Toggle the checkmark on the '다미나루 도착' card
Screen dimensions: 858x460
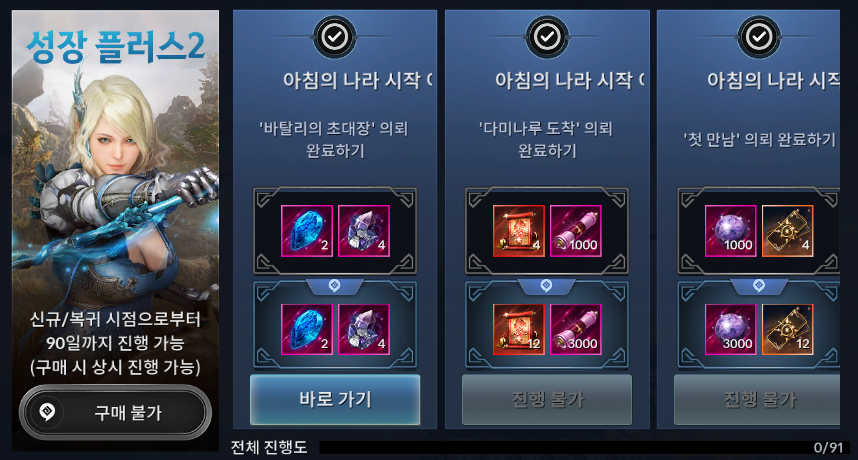pos(547,37)
